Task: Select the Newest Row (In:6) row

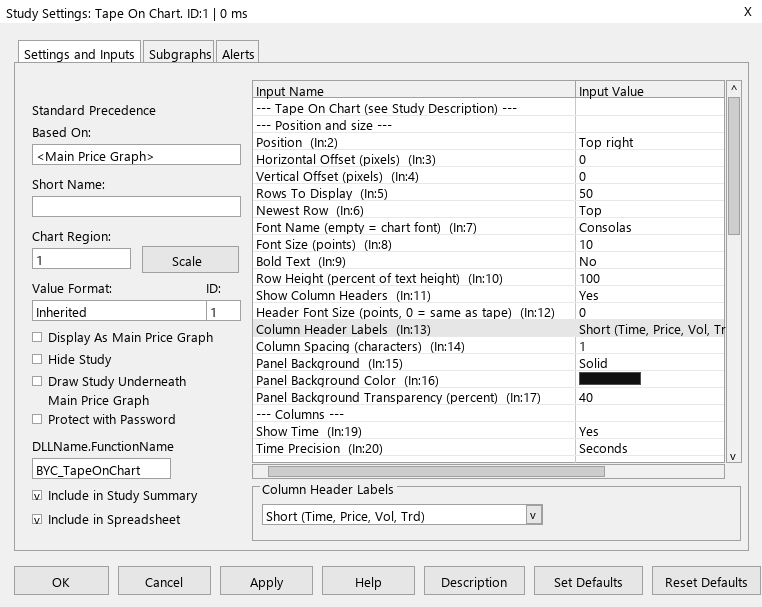Action: (488, 210)
